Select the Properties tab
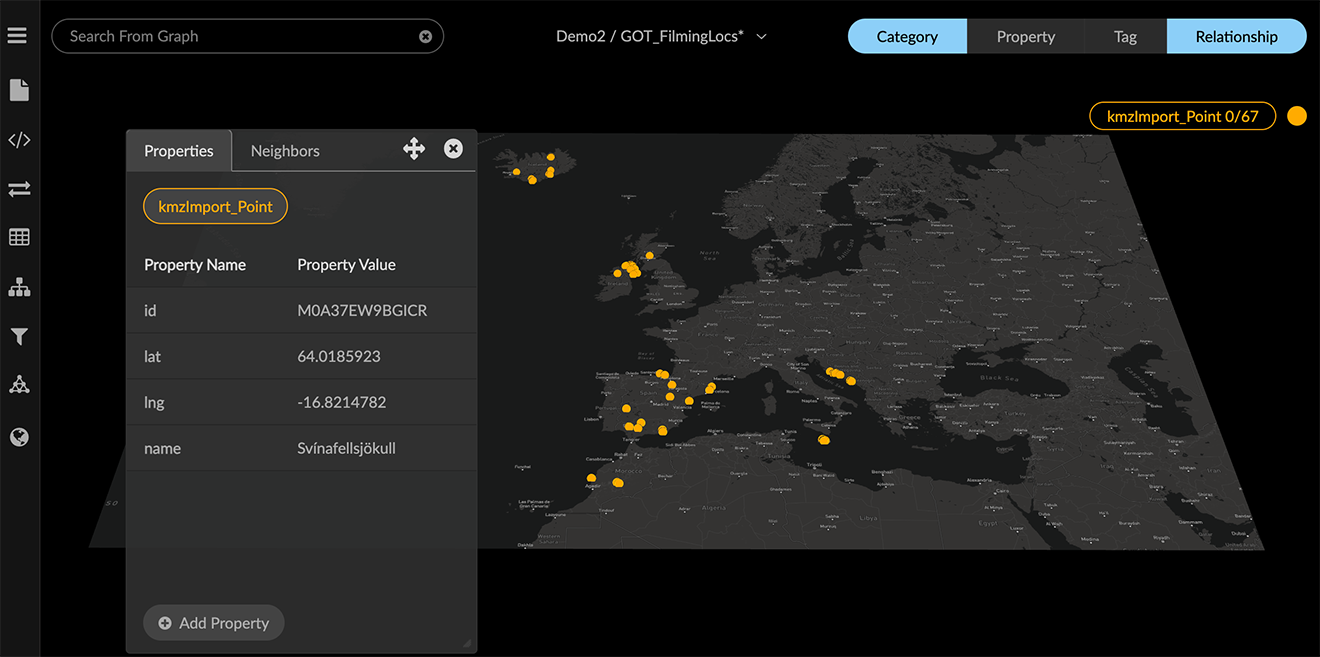The image size is (1320, 657). [179, 151]
